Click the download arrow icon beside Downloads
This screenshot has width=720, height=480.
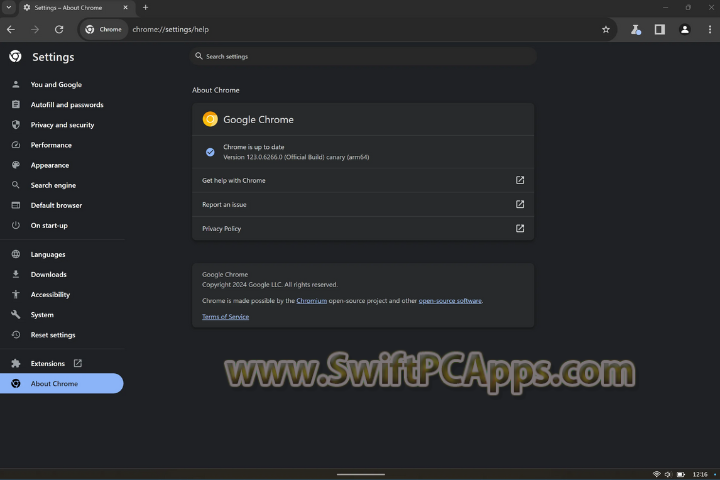16,275
